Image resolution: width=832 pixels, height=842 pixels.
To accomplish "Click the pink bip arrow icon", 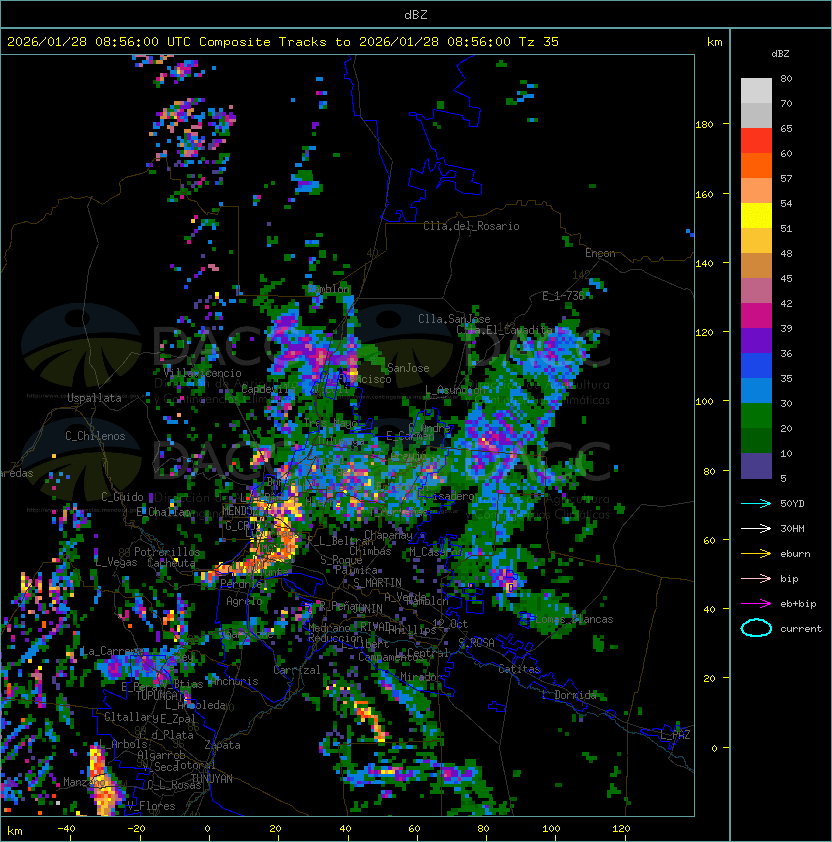I will pyautogui.click(x=756, y=578).
